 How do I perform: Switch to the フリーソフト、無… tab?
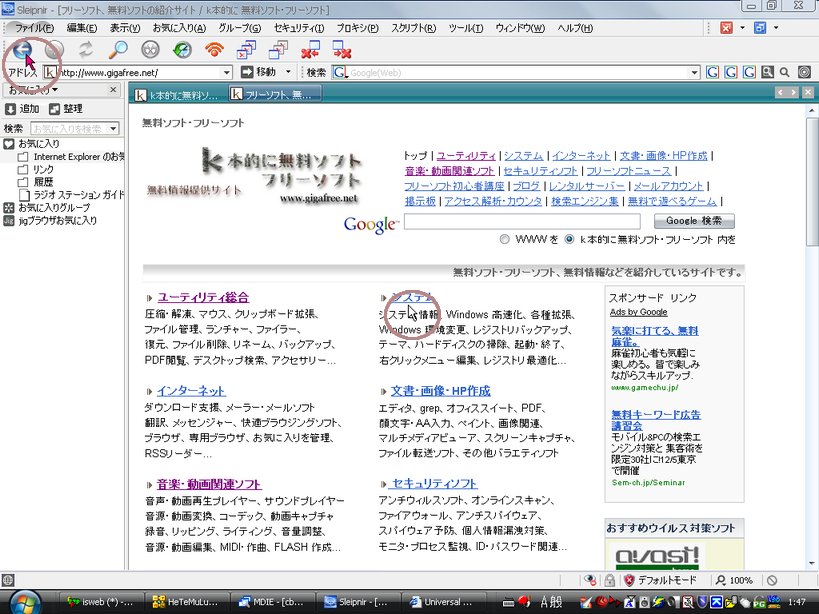tap(274, 94)
